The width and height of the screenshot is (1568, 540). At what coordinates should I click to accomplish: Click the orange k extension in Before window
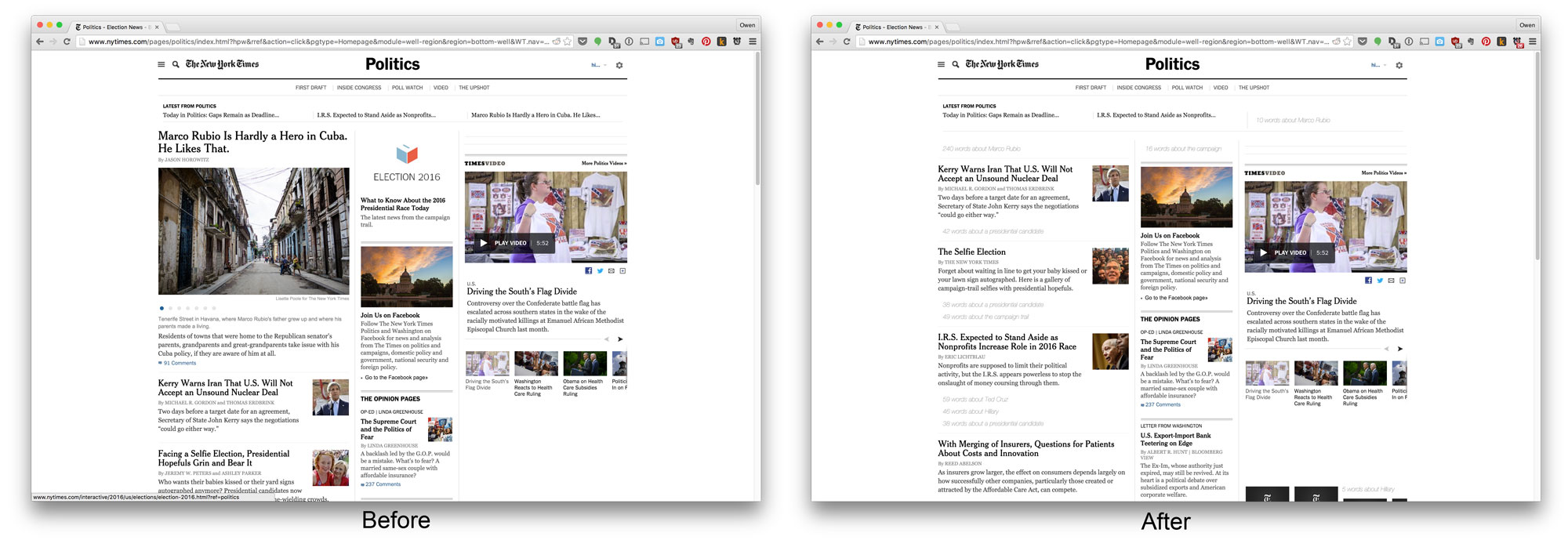pyautogui.click(x=721, y=42)
